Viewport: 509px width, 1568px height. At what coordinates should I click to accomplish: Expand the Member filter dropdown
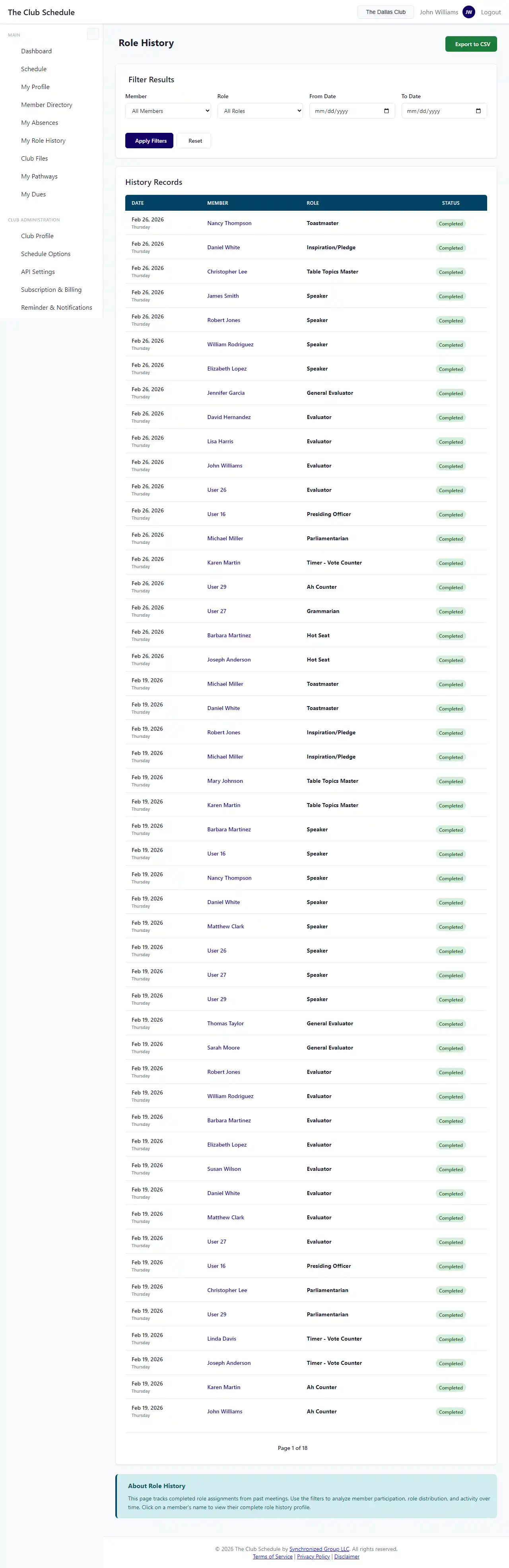168,111
